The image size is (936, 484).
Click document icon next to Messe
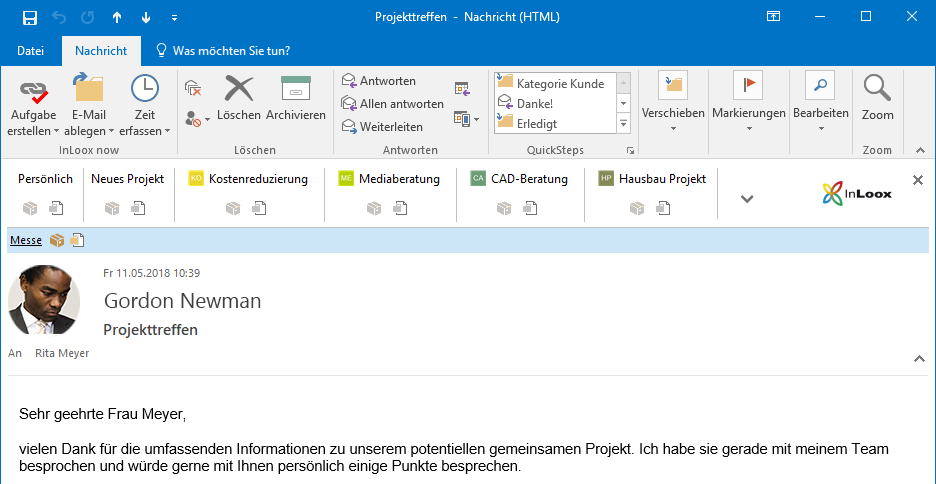pyautogui.click(x=77, y=240)
